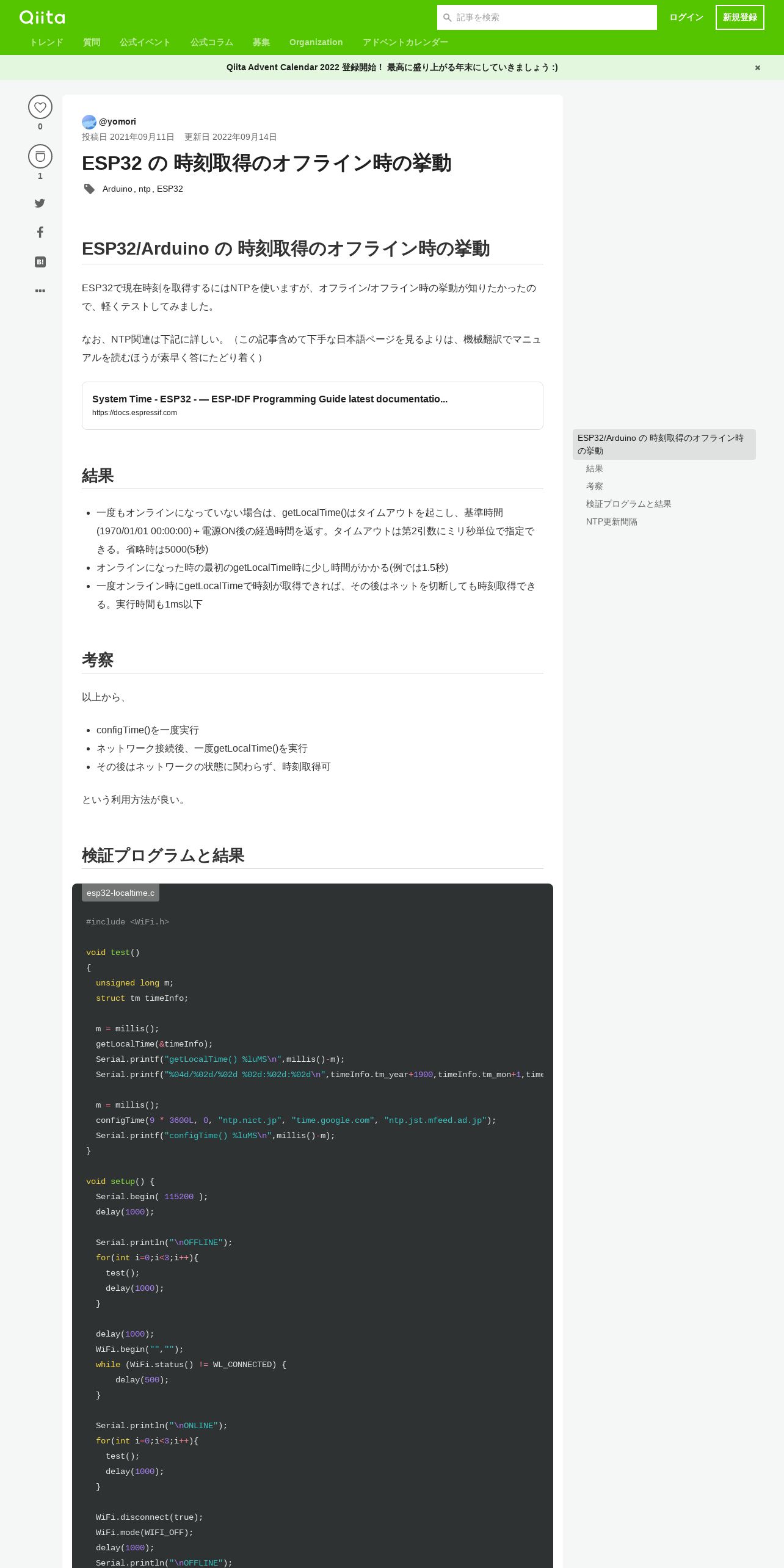Open the 公式イベント menu item
Viewport: 784px width, 1568px height.
pyautogui.click(x=145, y=42)
